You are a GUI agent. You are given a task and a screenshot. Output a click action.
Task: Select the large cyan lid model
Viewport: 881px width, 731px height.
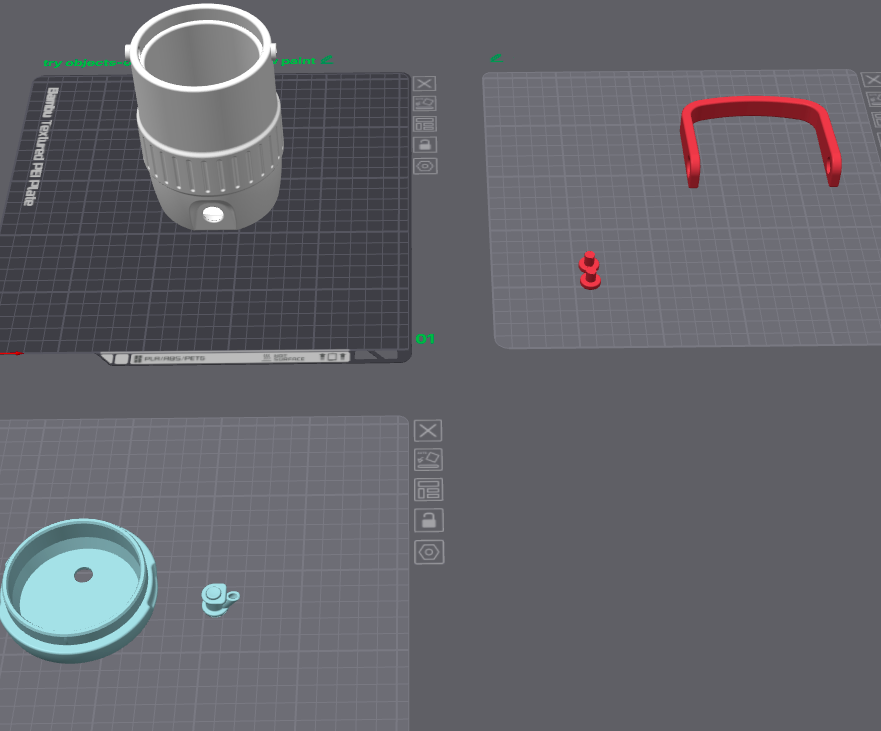(x=79, y=590)
